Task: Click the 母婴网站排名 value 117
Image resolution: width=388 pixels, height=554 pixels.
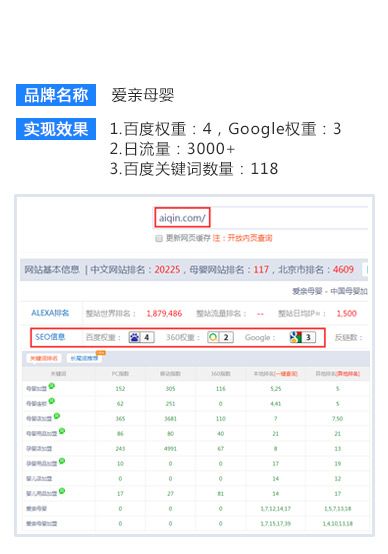Action: coord(261,270)
